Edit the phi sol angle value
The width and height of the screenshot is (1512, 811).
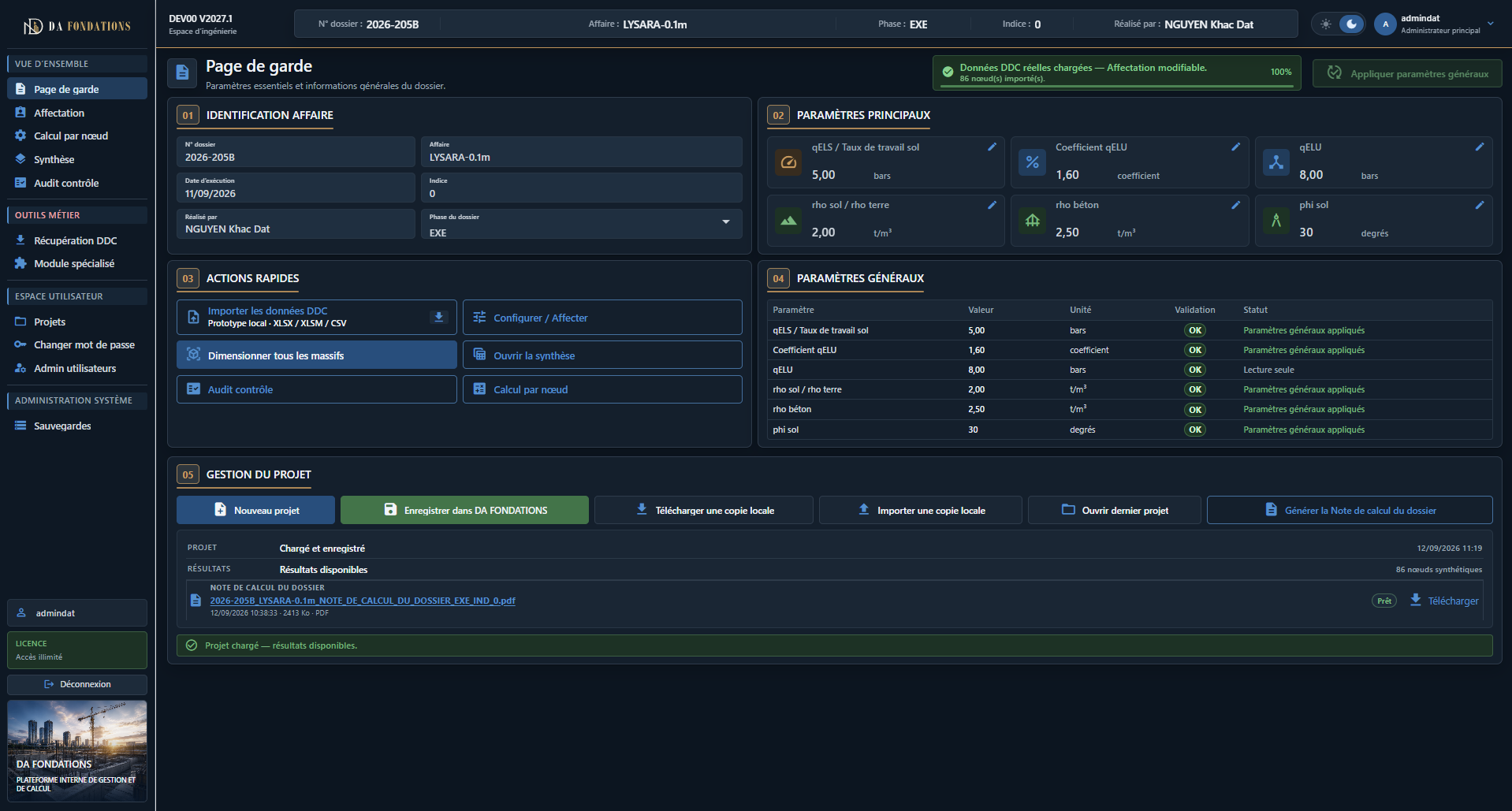pos(1480,205)
